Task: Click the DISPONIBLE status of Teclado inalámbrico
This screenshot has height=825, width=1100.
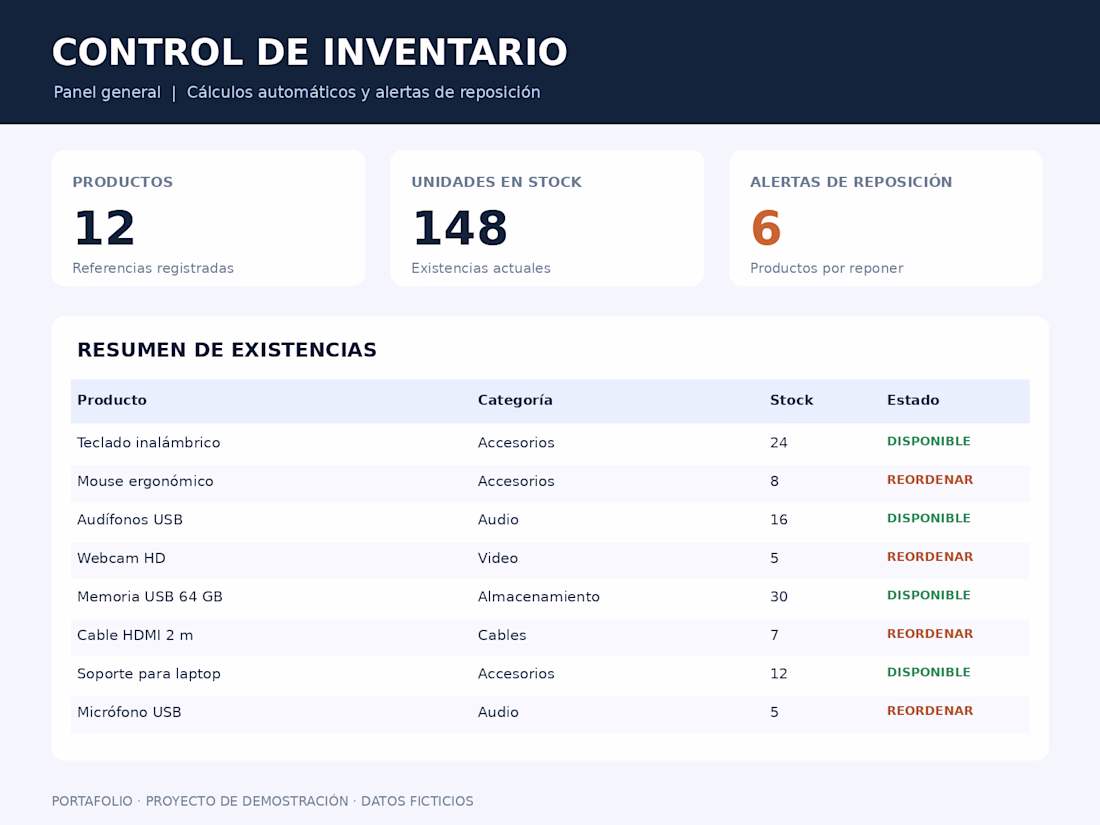Action: 929,441
